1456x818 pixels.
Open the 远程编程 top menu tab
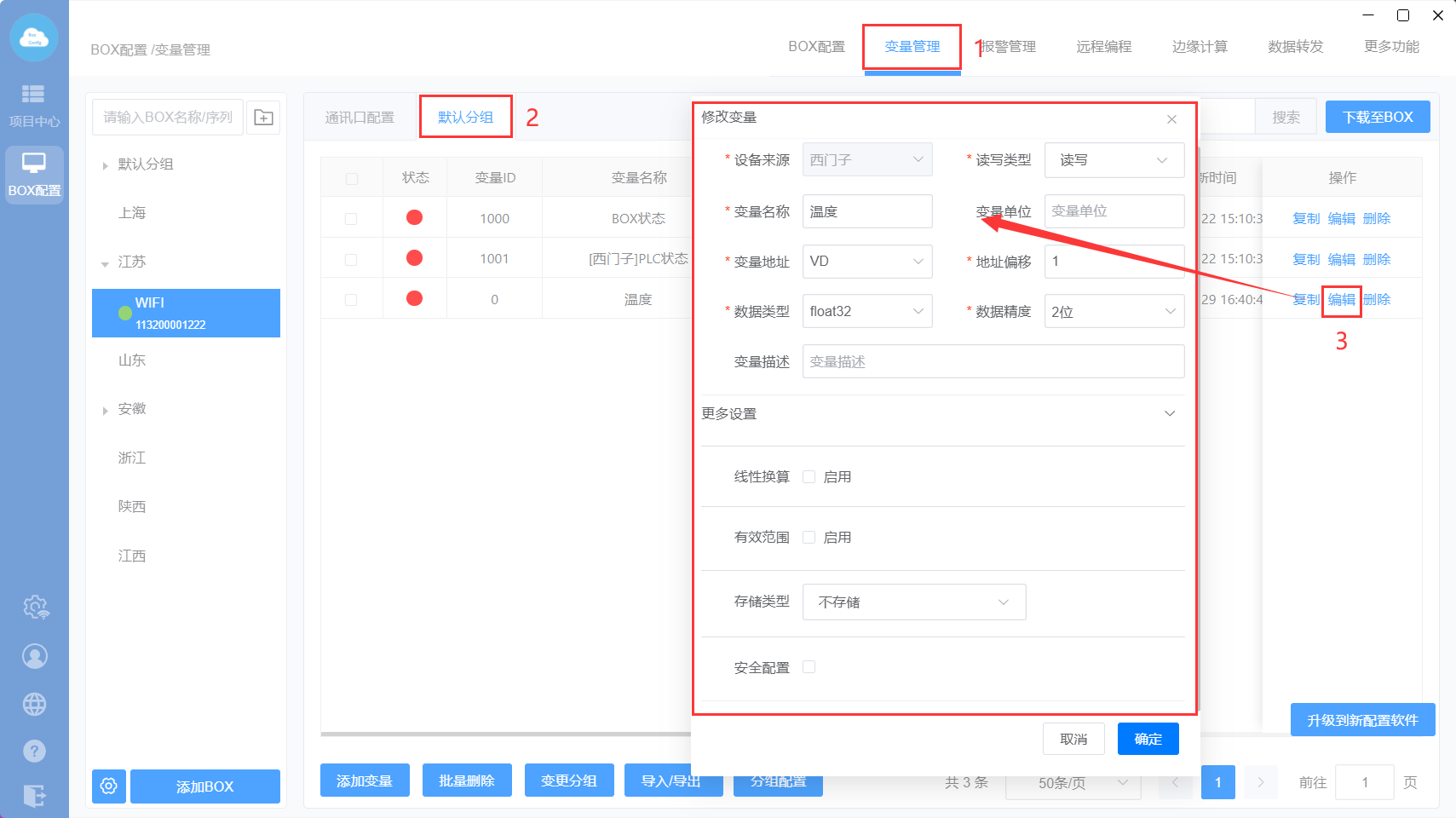pyautogui.click(x=1103, y=47)
